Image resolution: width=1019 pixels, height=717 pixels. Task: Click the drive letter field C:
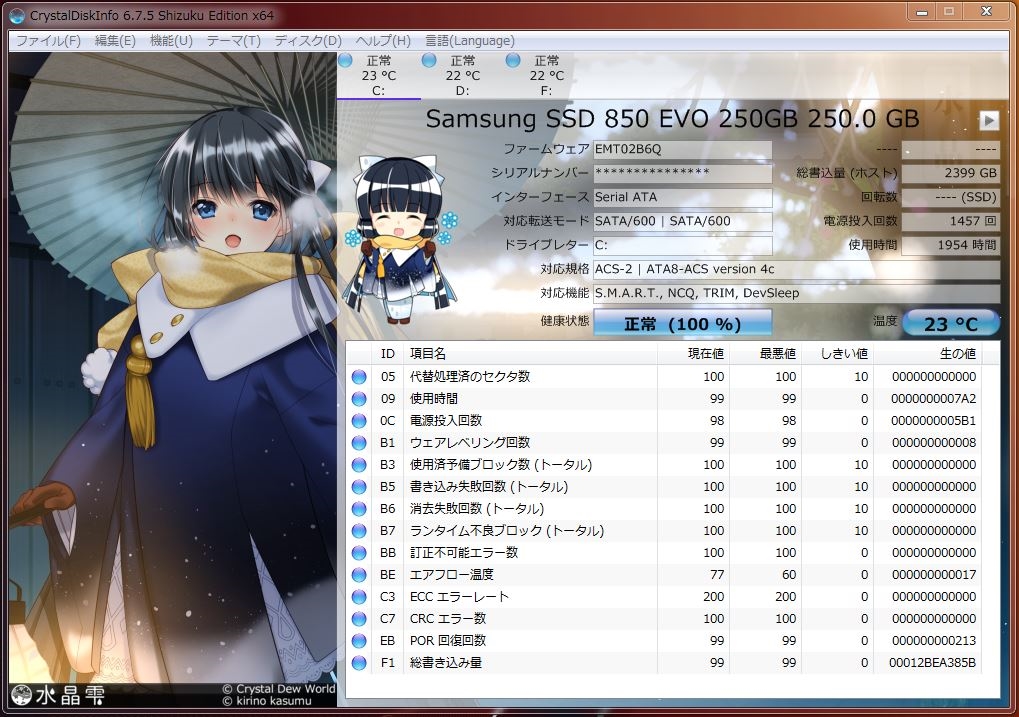[682, 245]
